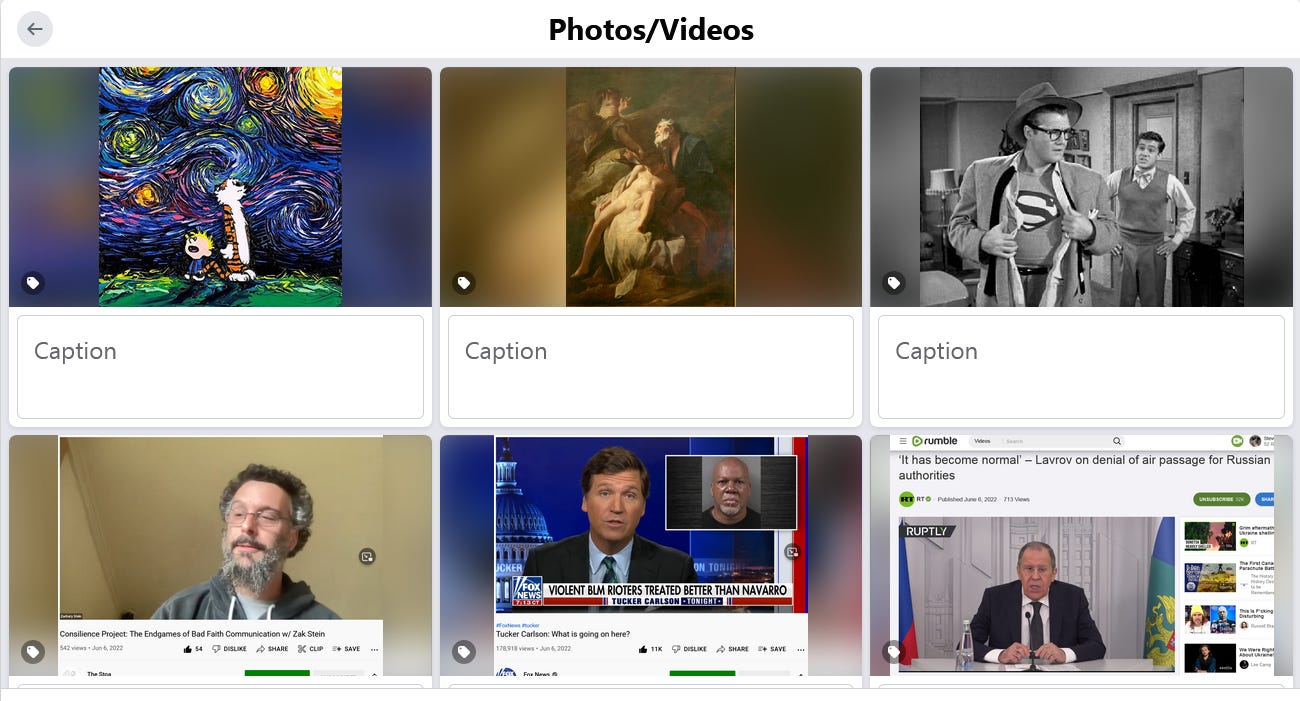The image size is (1300, 701).
Task: Open the Consilience Project screenshot image
Action: [x=220, y=556]
